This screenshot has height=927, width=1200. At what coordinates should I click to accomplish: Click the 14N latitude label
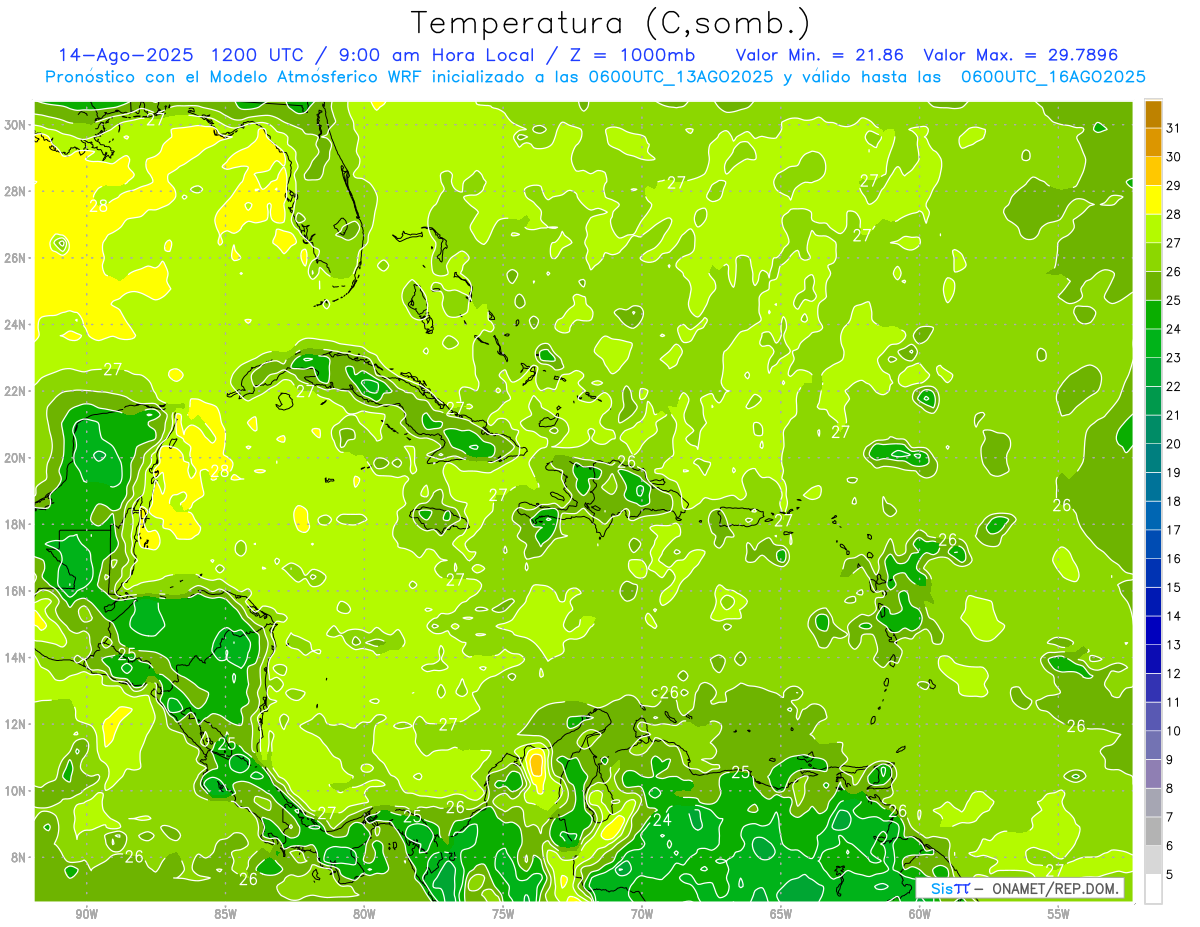(x=15, y=657)
